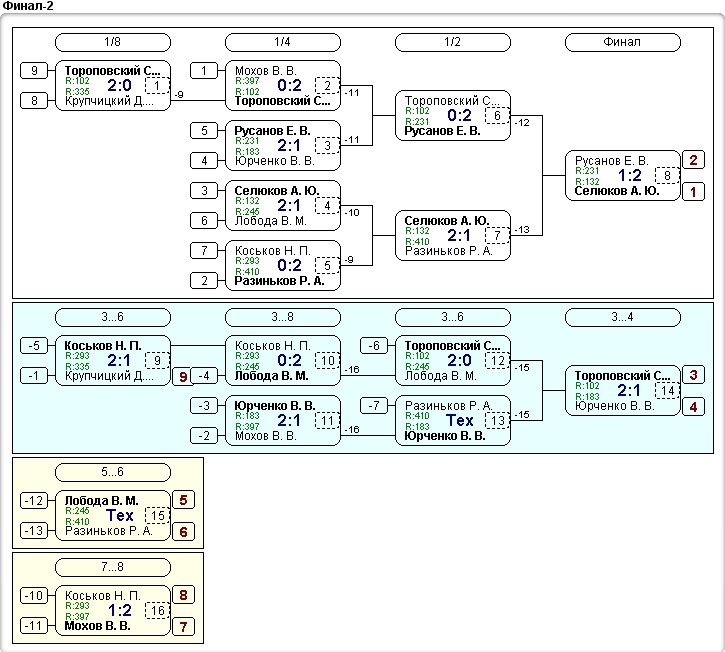Click Юрченко В. В. in match 3
725x652 pixels.
275,161
